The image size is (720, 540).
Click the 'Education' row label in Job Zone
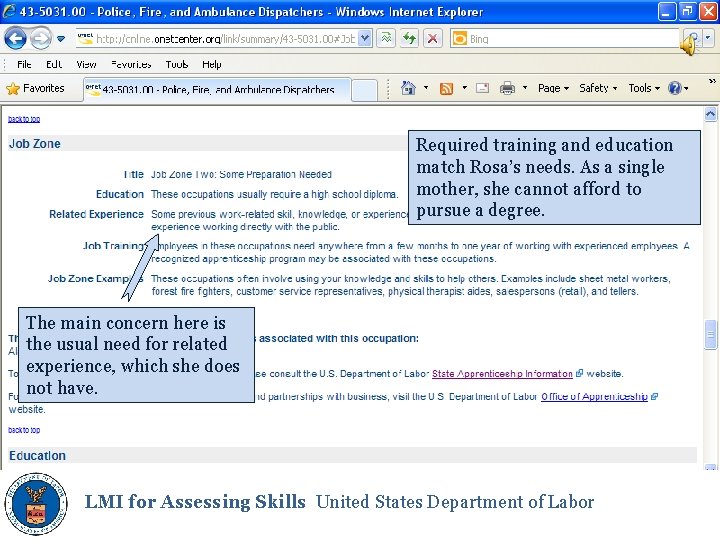(119, 194)
